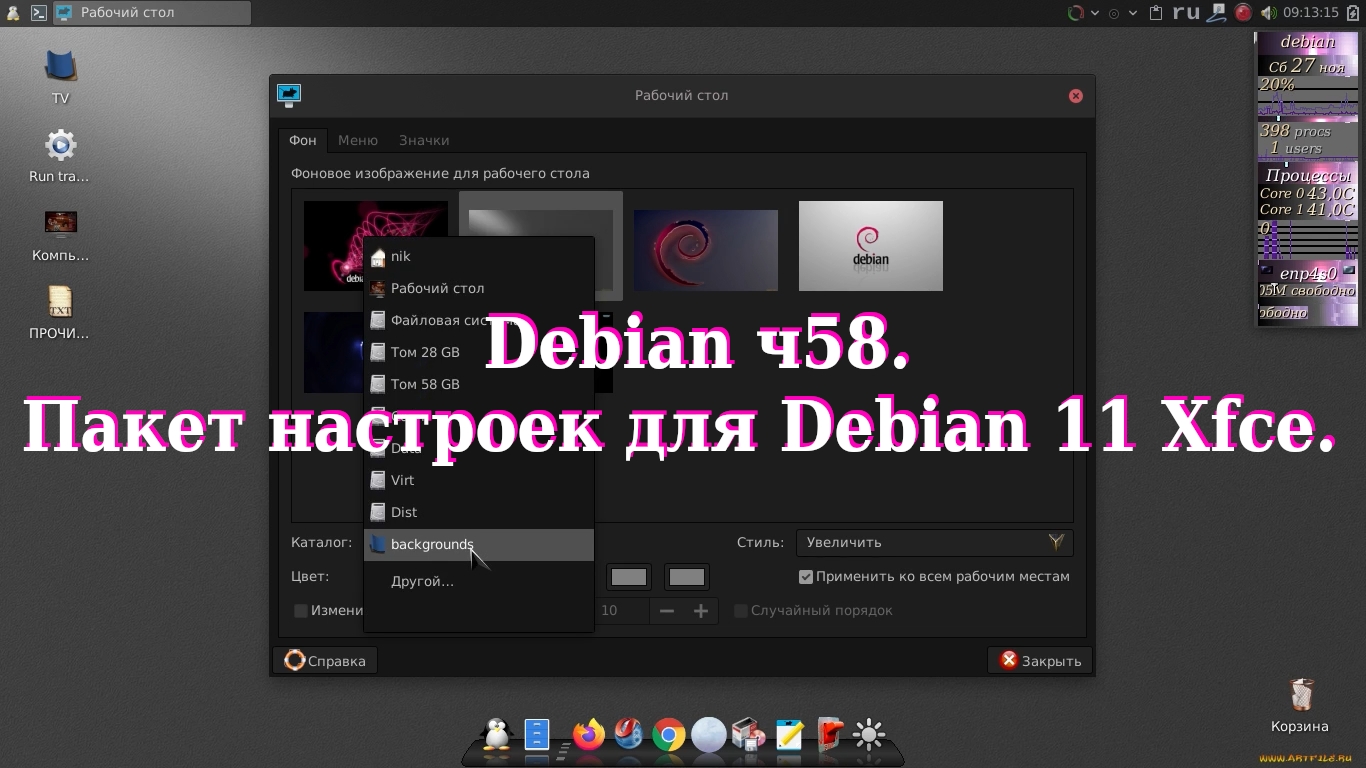Viewport: 1366px width, 768px height.
Task: Select Dist in the catalog list
Action: pyautogui.click(x=479, y=512)
